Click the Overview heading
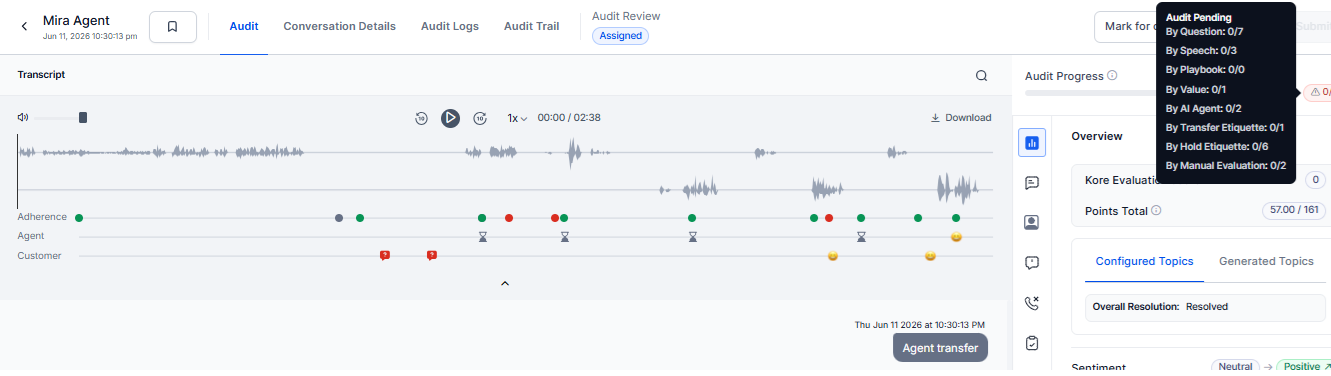1331x376 pixels. click(x=1097, y=136)
